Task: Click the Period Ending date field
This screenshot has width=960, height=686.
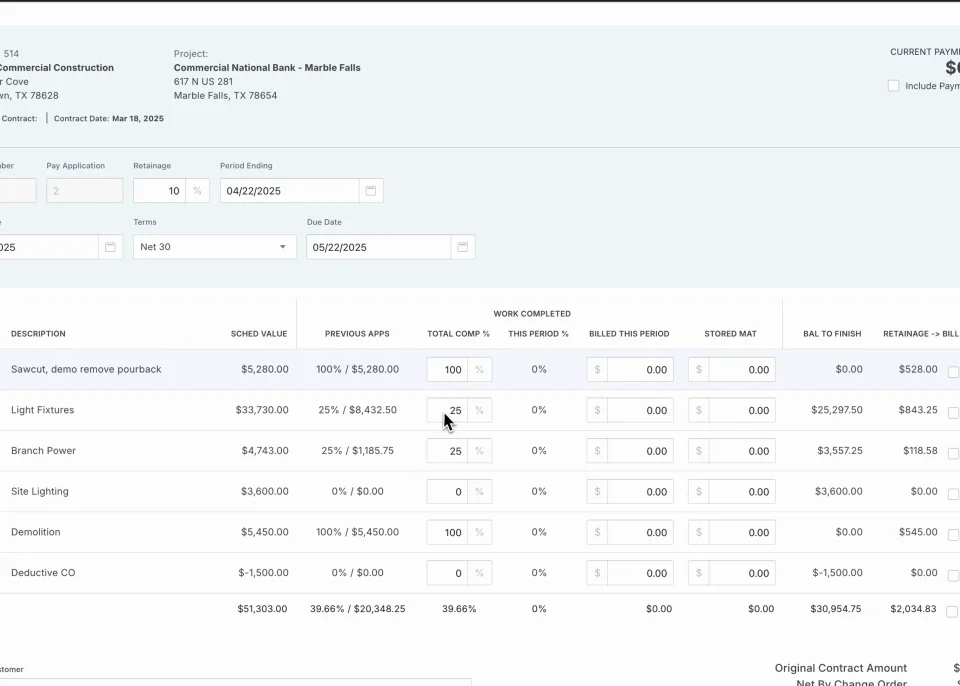Action: pos(289,191)
